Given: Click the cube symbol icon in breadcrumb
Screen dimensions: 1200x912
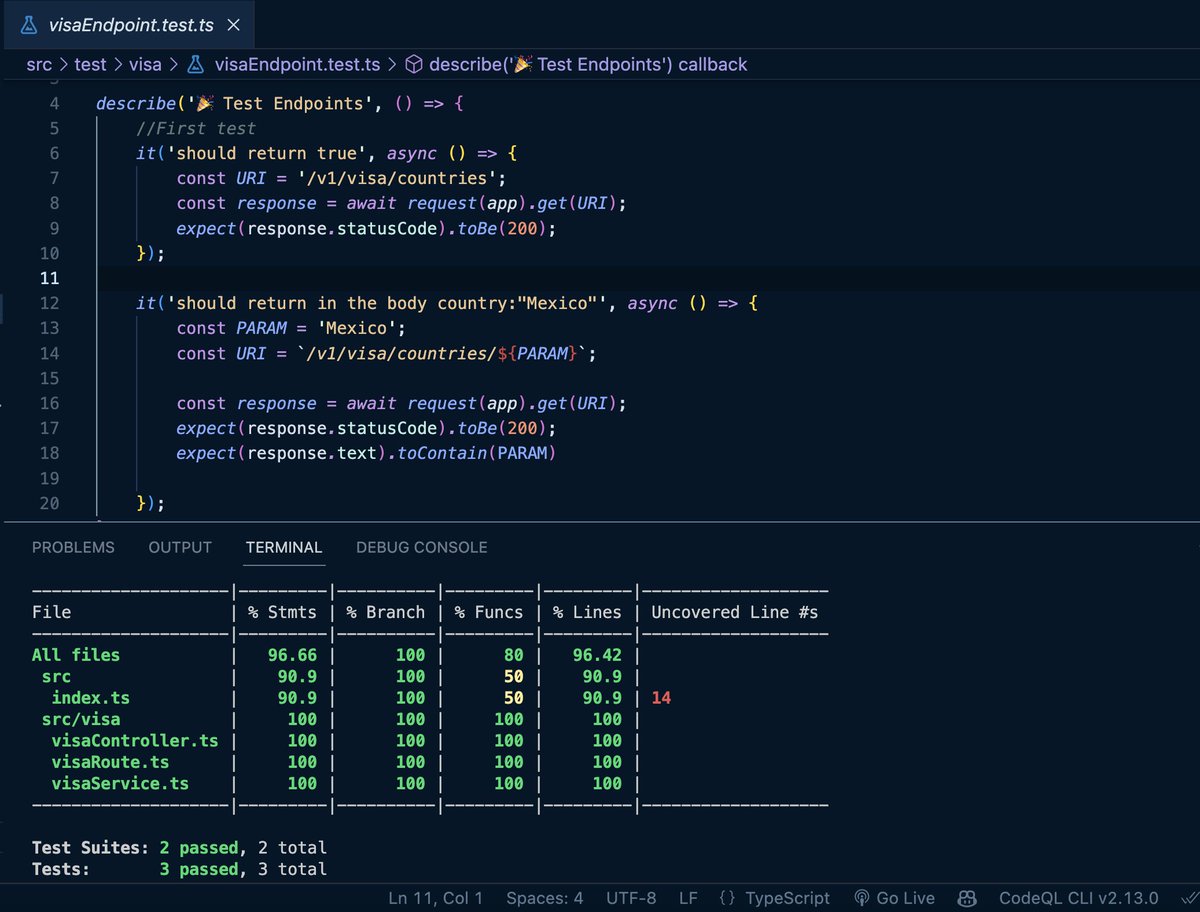Looking at the screenshot, I should pyautogui.click(x=414, y=64).
